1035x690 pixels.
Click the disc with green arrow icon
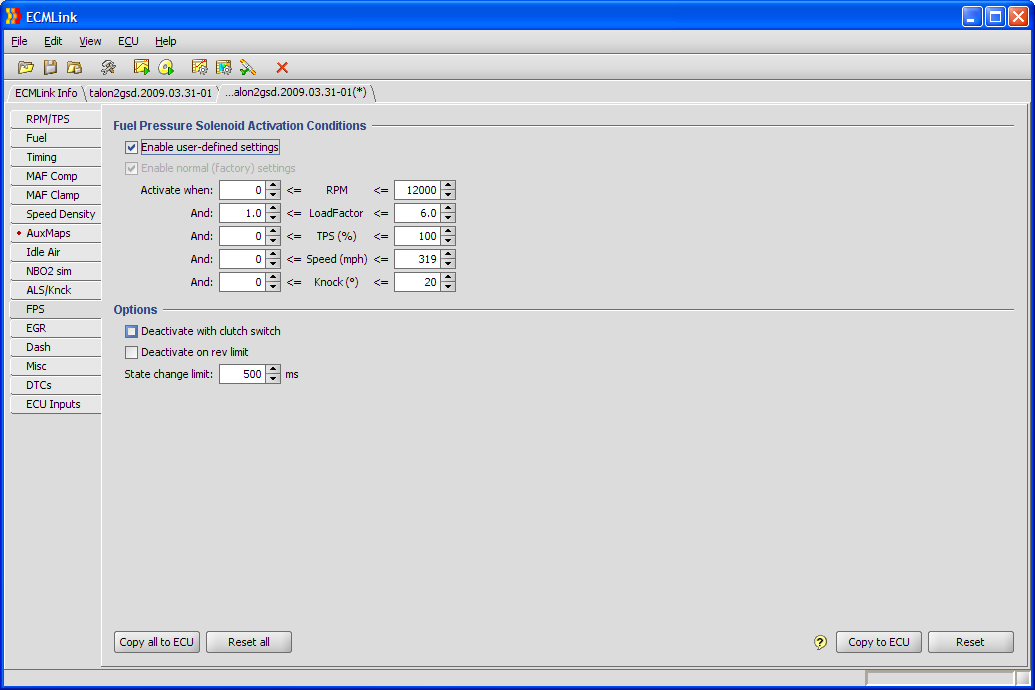click(x=166, y=67)
